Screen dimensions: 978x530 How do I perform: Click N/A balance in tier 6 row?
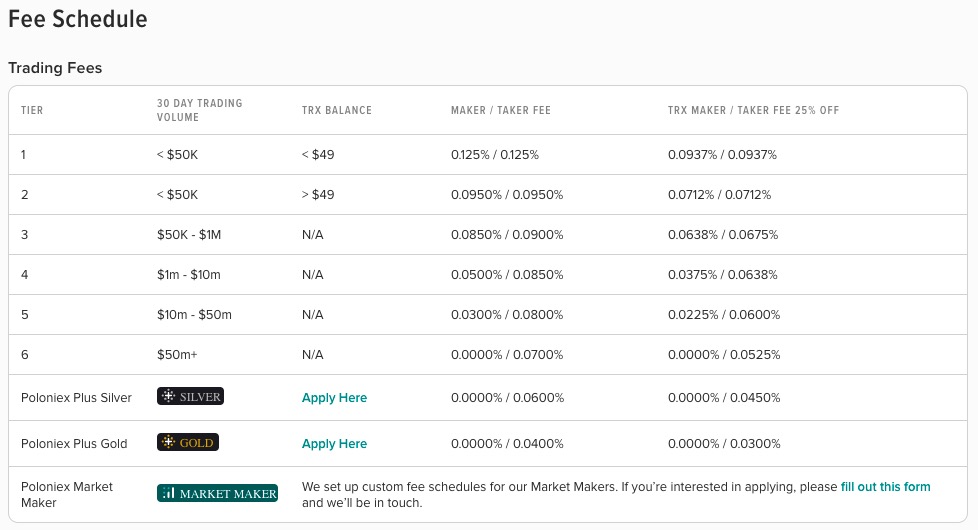tap(312, 354)
